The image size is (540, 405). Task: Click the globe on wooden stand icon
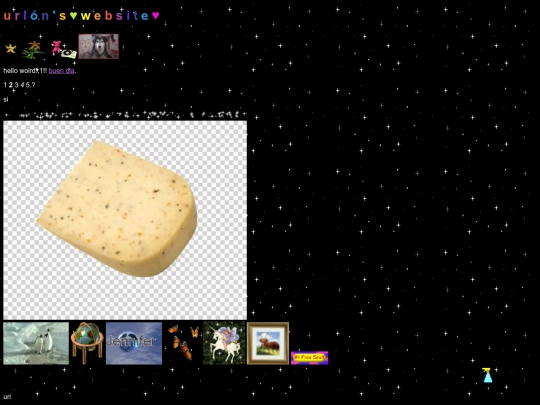point(87,343)
